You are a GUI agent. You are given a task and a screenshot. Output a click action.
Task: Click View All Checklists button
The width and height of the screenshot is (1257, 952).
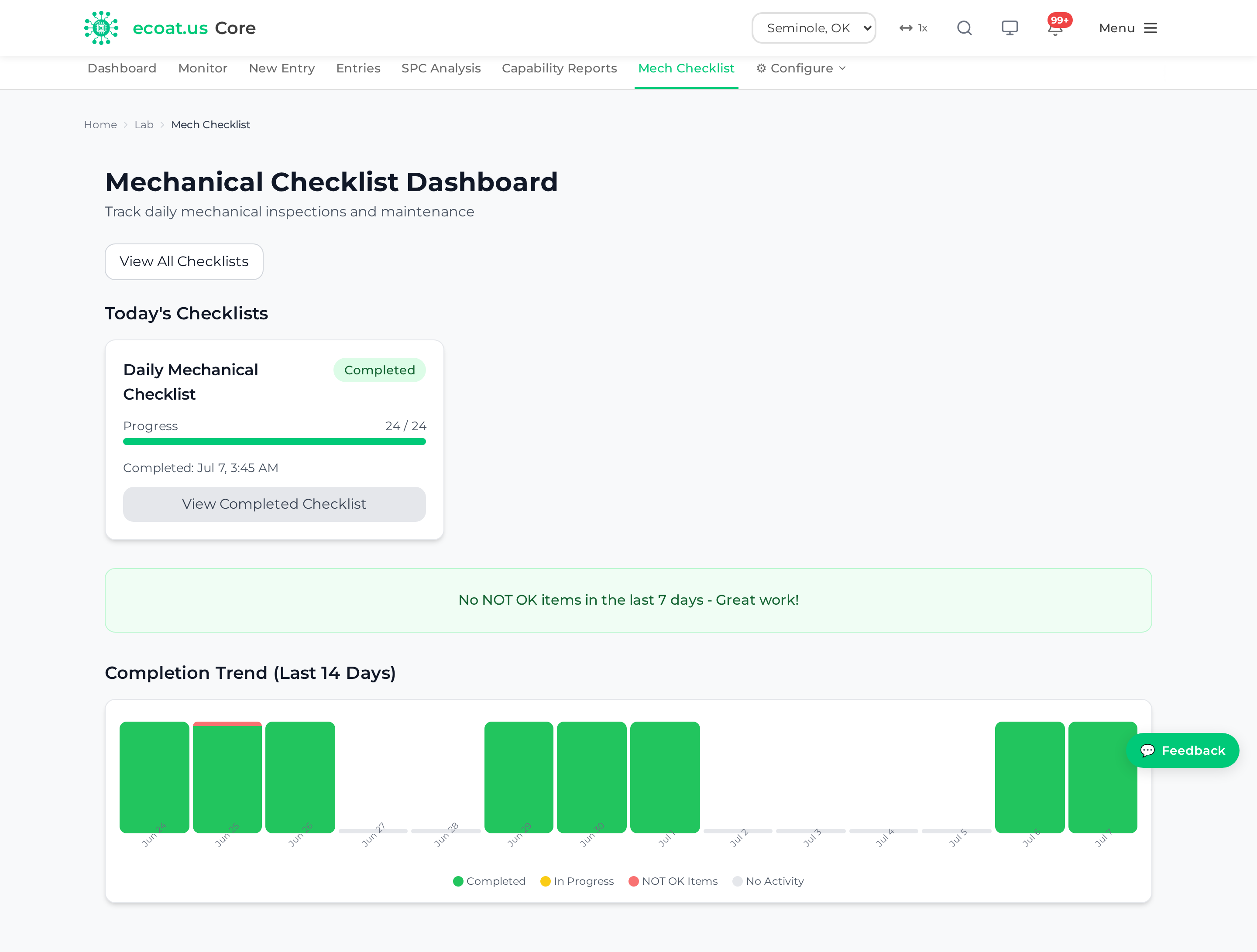pos(184,261)
